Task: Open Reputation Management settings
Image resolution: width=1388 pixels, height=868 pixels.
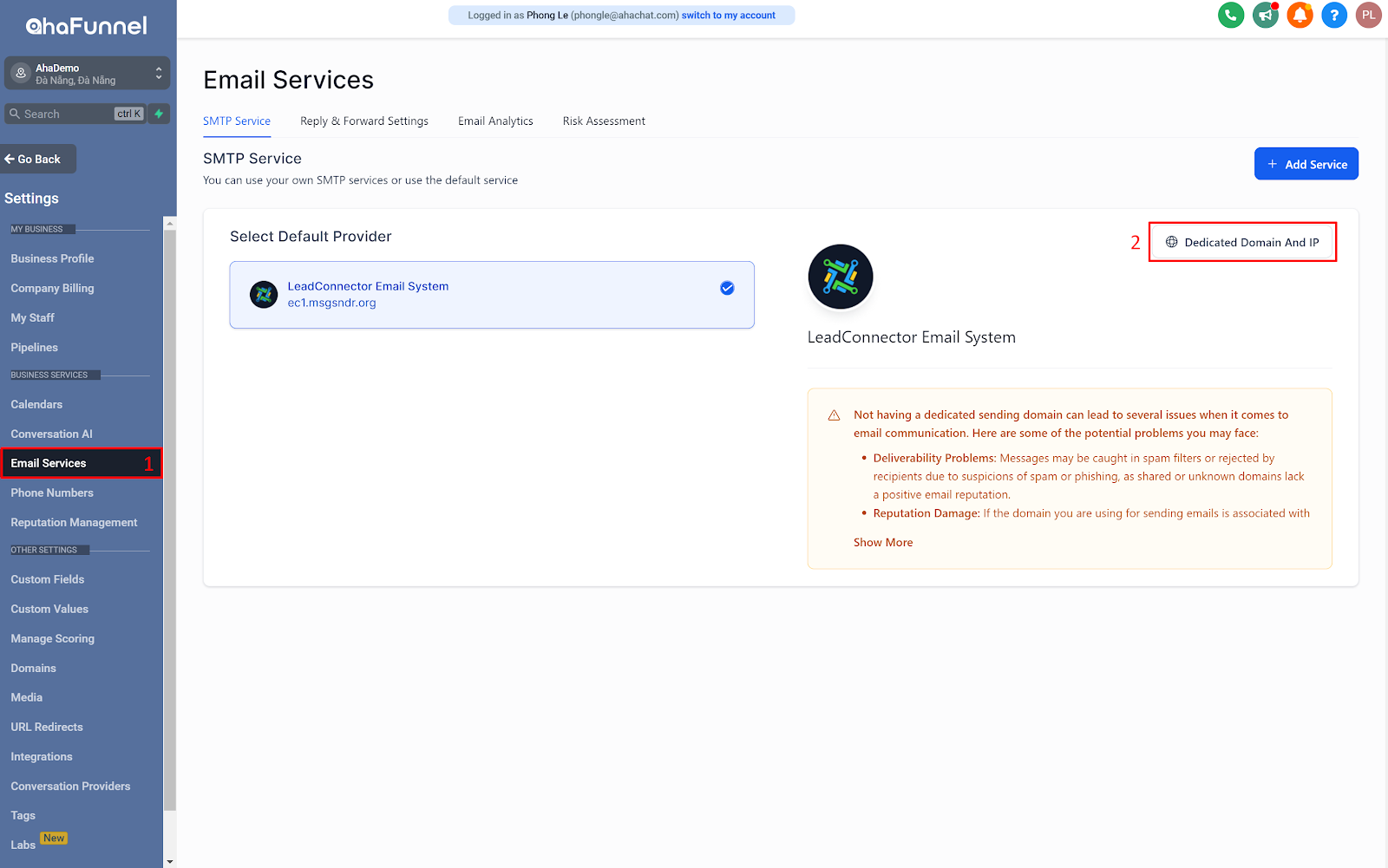Action: tap(74, 522)
